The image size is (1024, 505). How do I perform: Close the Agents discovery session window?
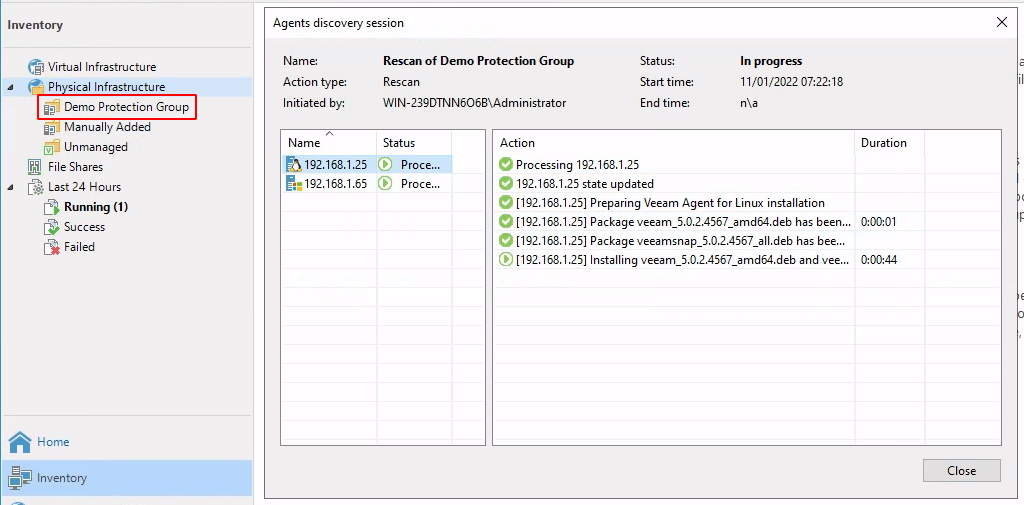(x=1002, y=23)
